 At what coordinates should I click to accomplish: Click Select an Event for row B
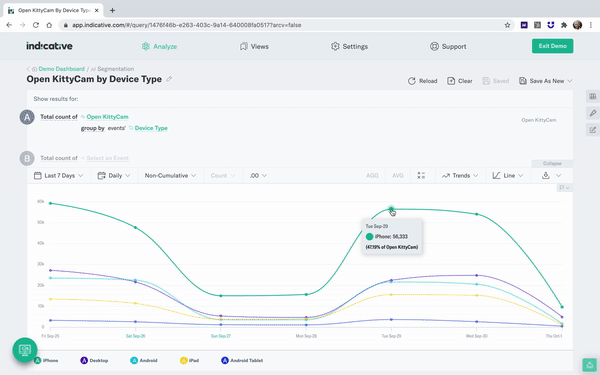(x=107, y=158)
